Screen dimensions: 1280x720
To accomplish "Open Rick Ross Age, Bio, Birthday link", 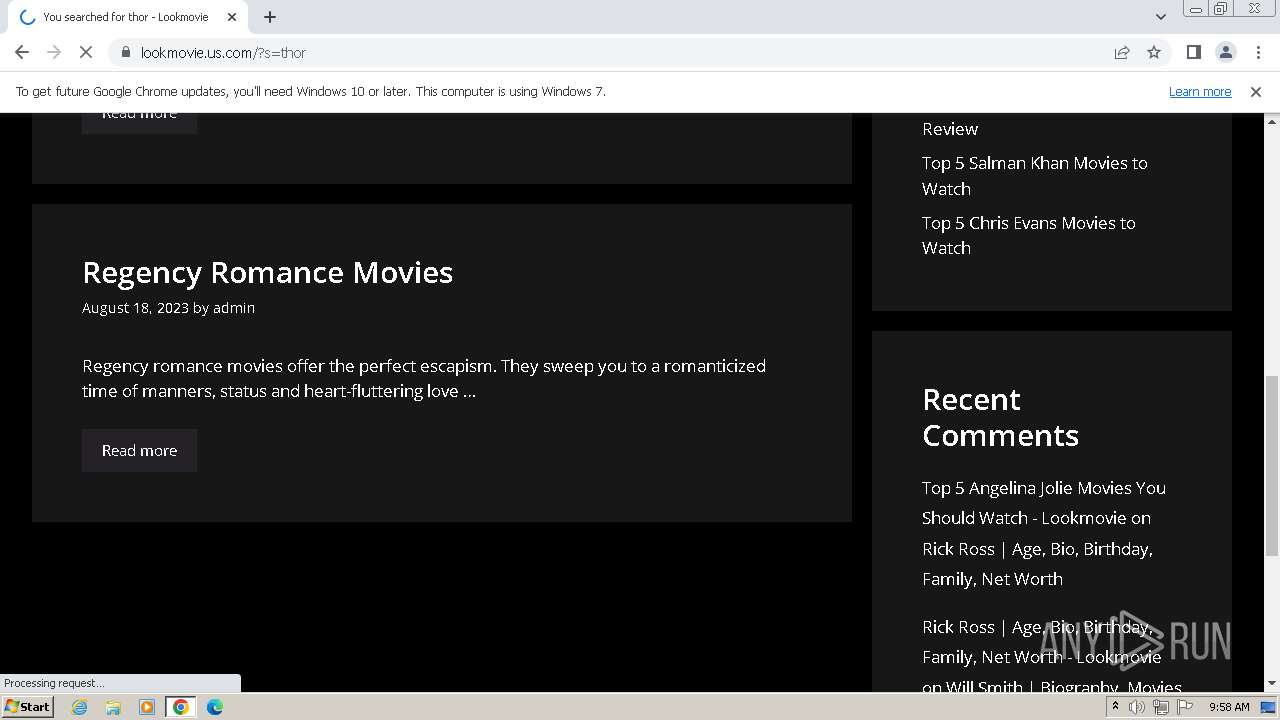I will (x=1037, y=564).
